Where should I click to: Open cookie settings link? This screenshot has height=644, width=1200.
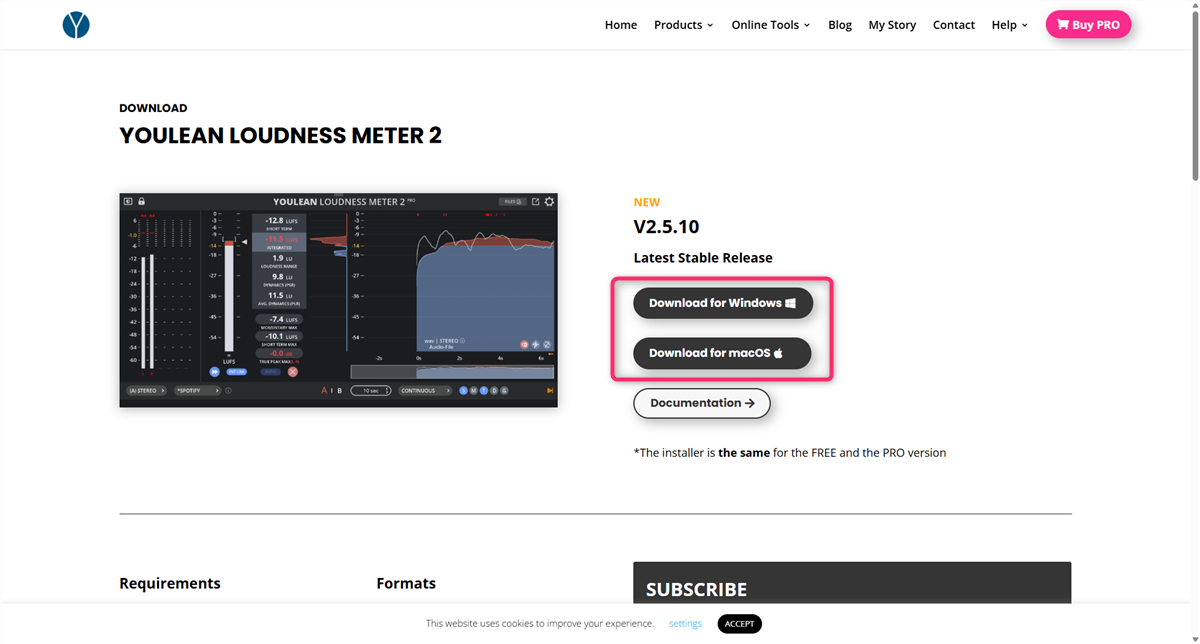pyautogui.click(x=685, y=624)
